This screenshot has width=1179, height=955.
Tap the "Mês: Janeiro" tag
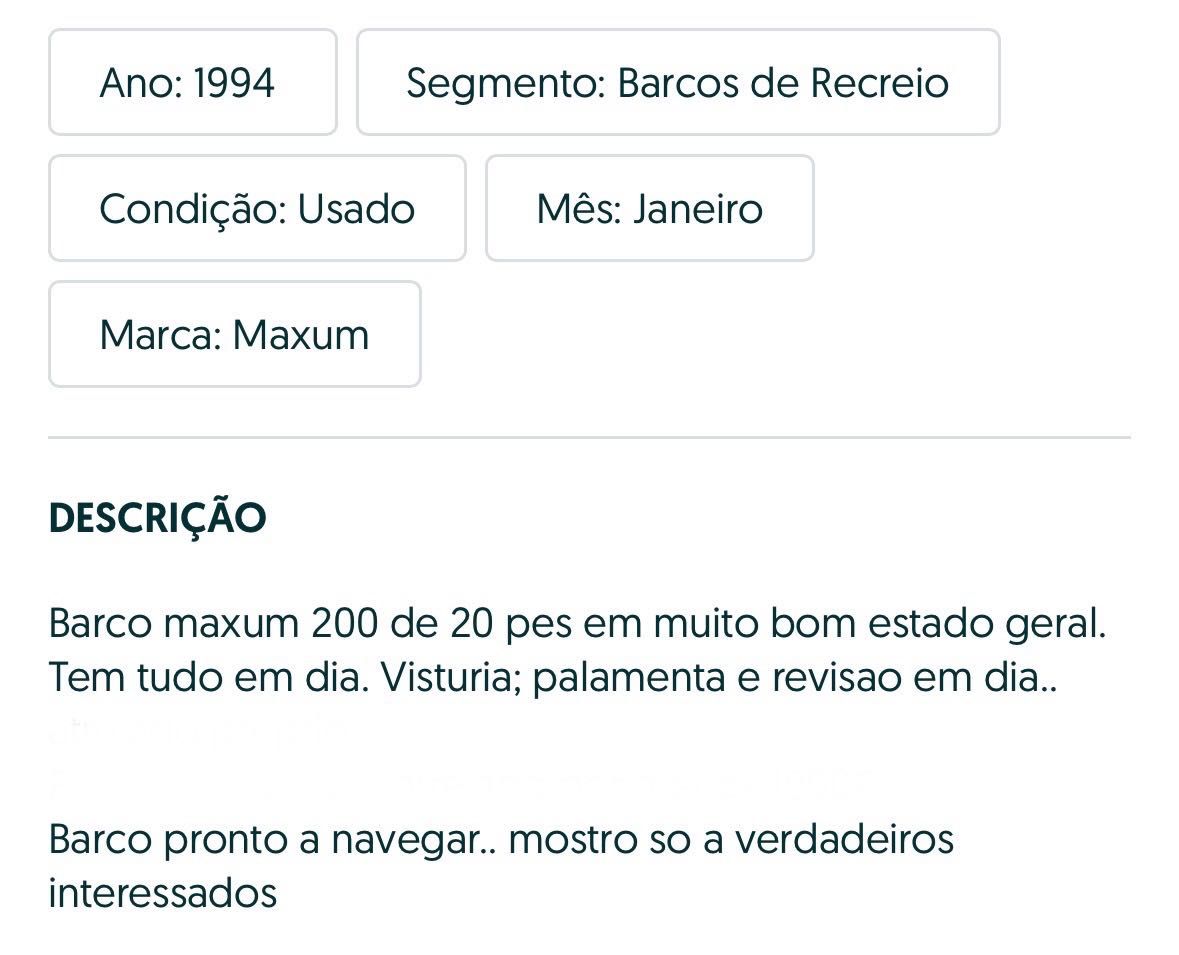pos(650,208)
